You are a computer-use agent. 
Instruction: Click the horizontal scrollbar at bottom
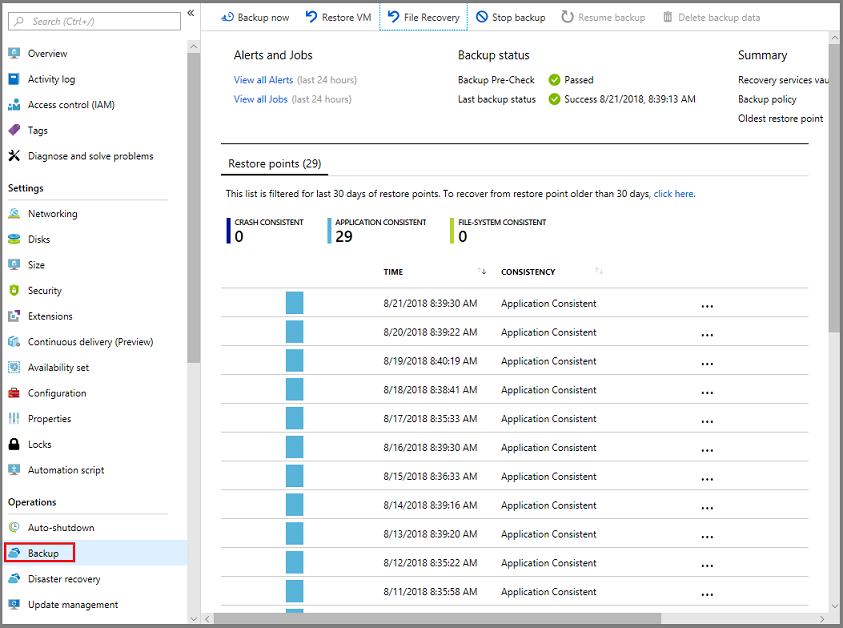[x=437, y=619]
